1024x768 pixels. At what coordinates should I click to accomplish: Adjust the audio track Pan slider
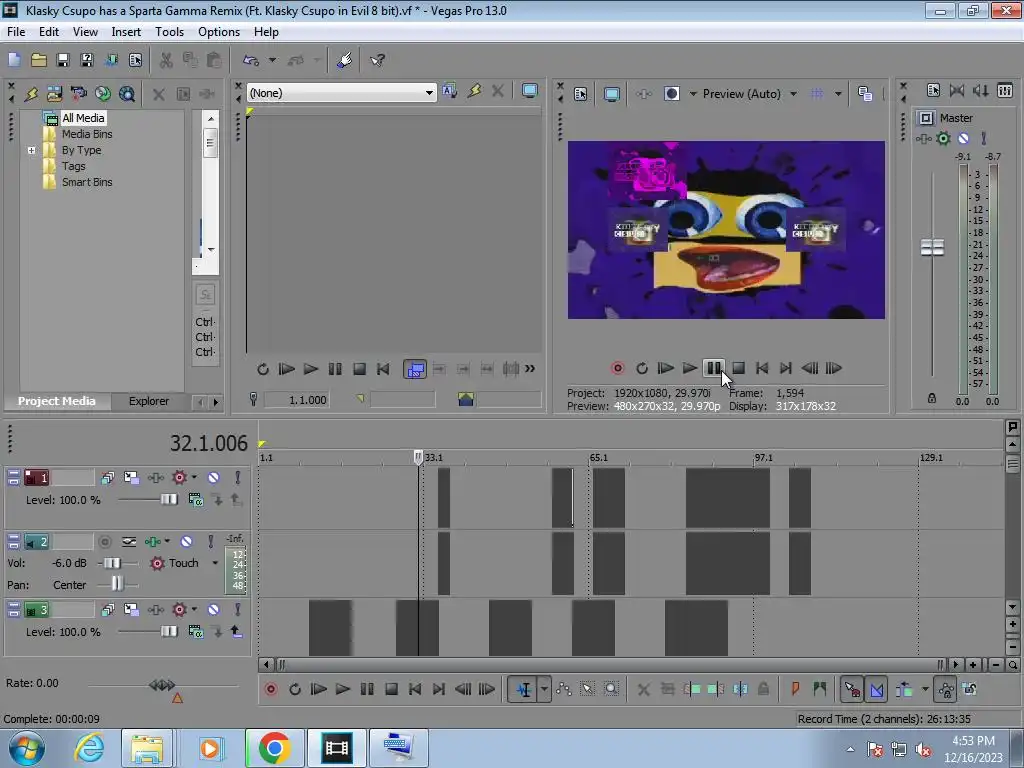pos(117,584)
